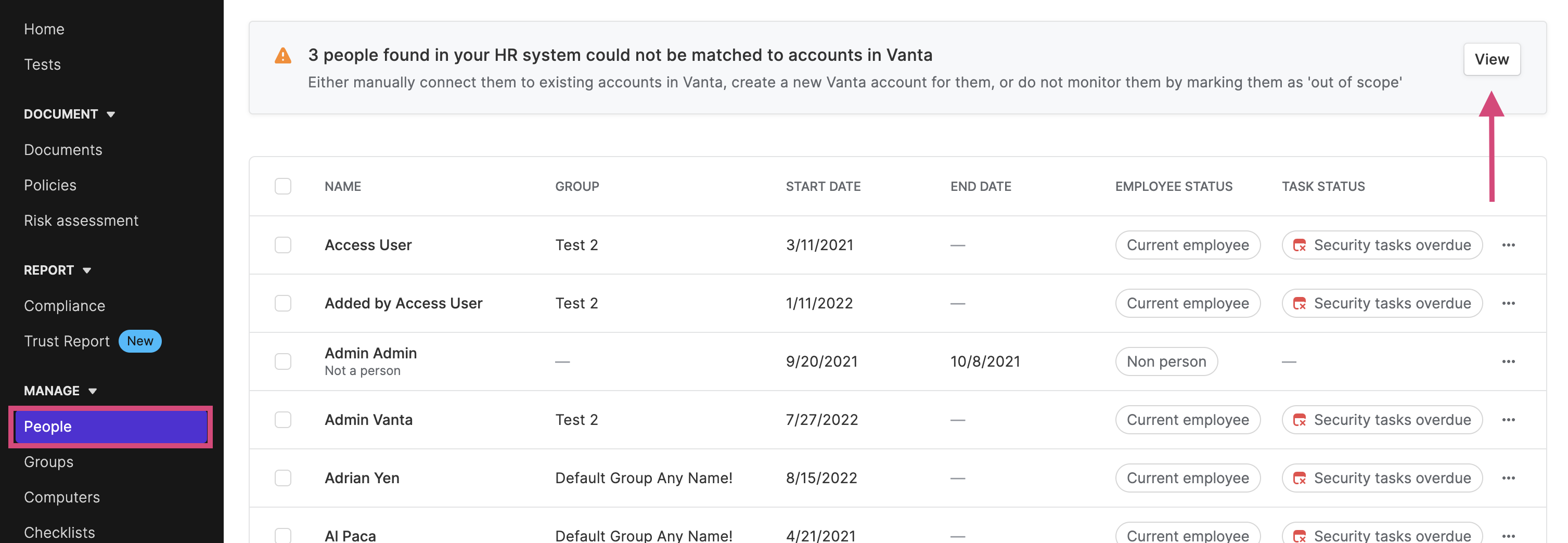Collapse the MANAGE sidebar section
Screen dimensions: 1568x543
60,391
